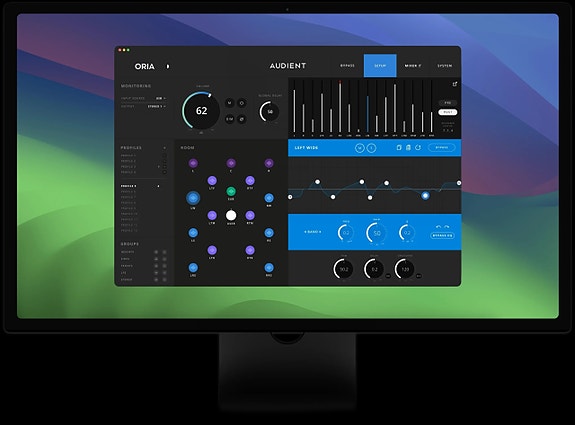
Task: Click BYPASS in the Left Wide bar
Action: click(442, 147)
